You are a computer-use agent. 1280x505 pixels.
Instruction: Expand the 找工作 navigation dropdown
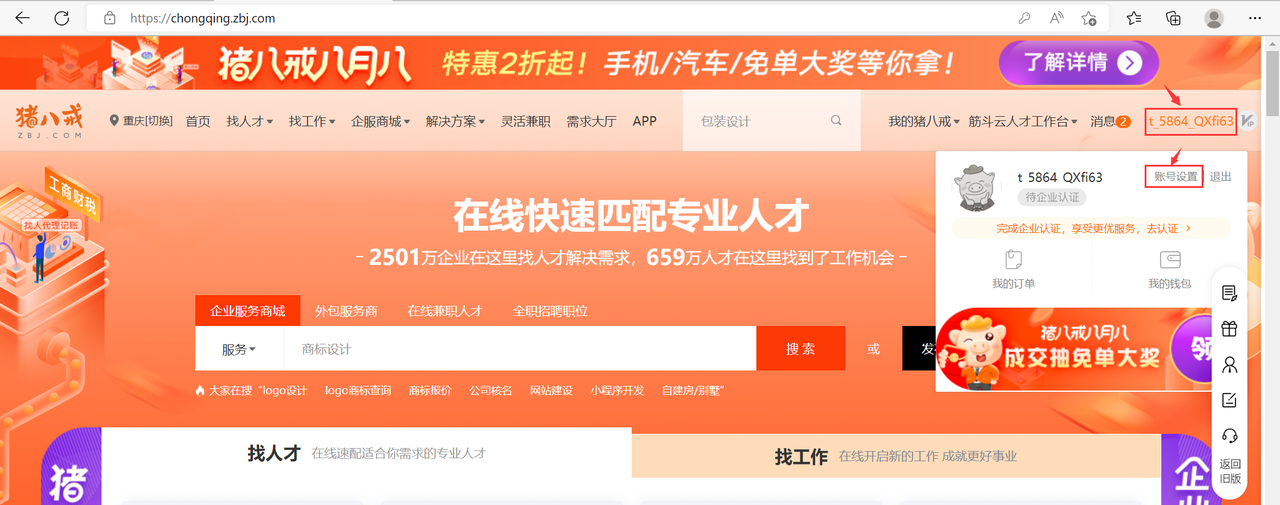(312, 121)
